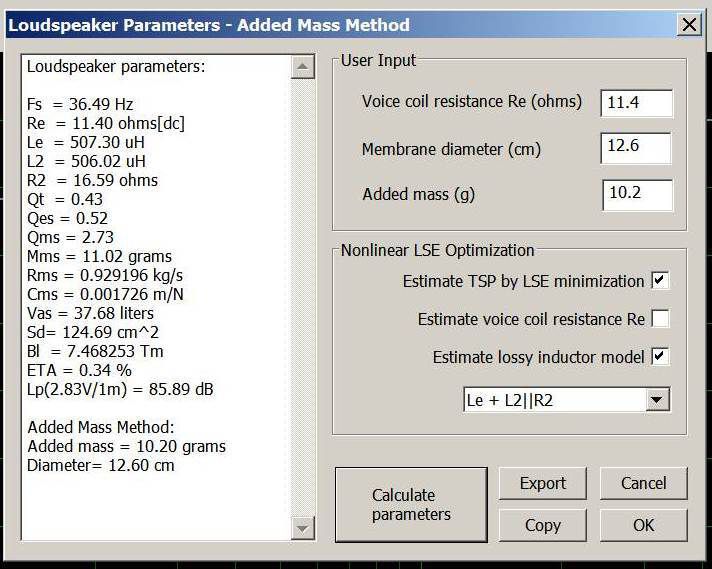Click the 'Bl = 7.468253 Tm' line
The image size is (712, 569).
click(x=95, y=352)
